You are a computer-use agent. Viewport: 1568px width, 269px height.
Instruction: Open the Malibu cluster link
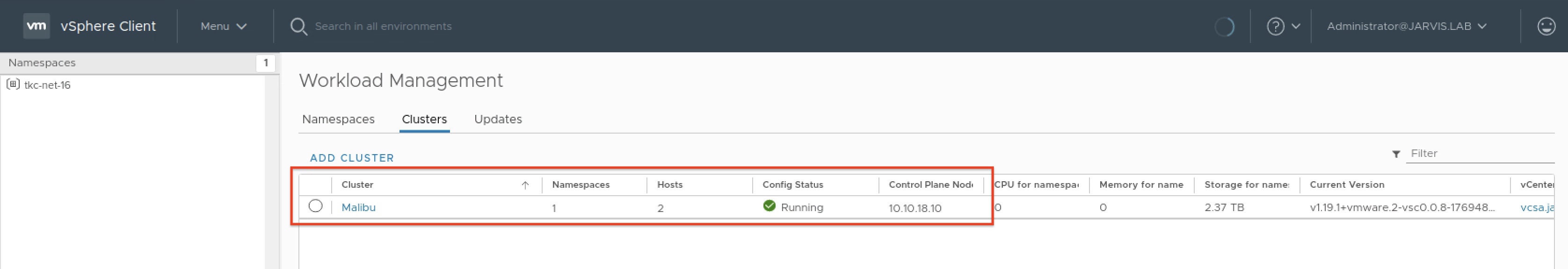(x=358, y=207)
